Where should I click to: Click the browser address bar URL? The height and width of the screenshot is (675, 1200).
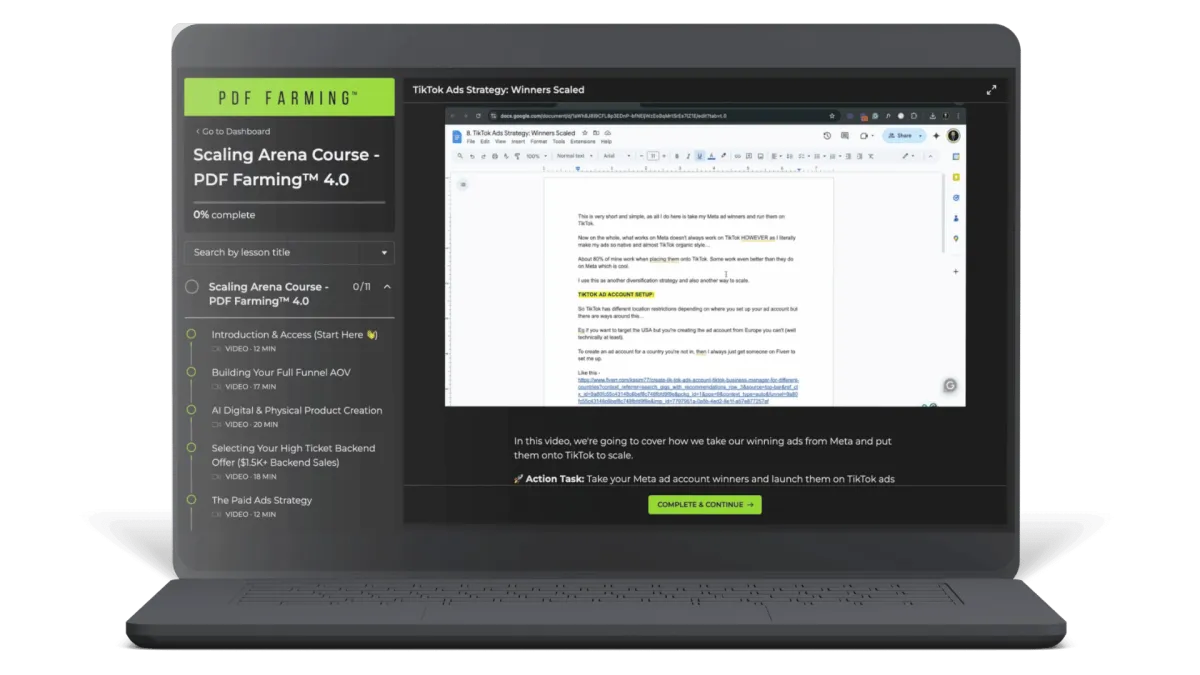coord(614,116)
